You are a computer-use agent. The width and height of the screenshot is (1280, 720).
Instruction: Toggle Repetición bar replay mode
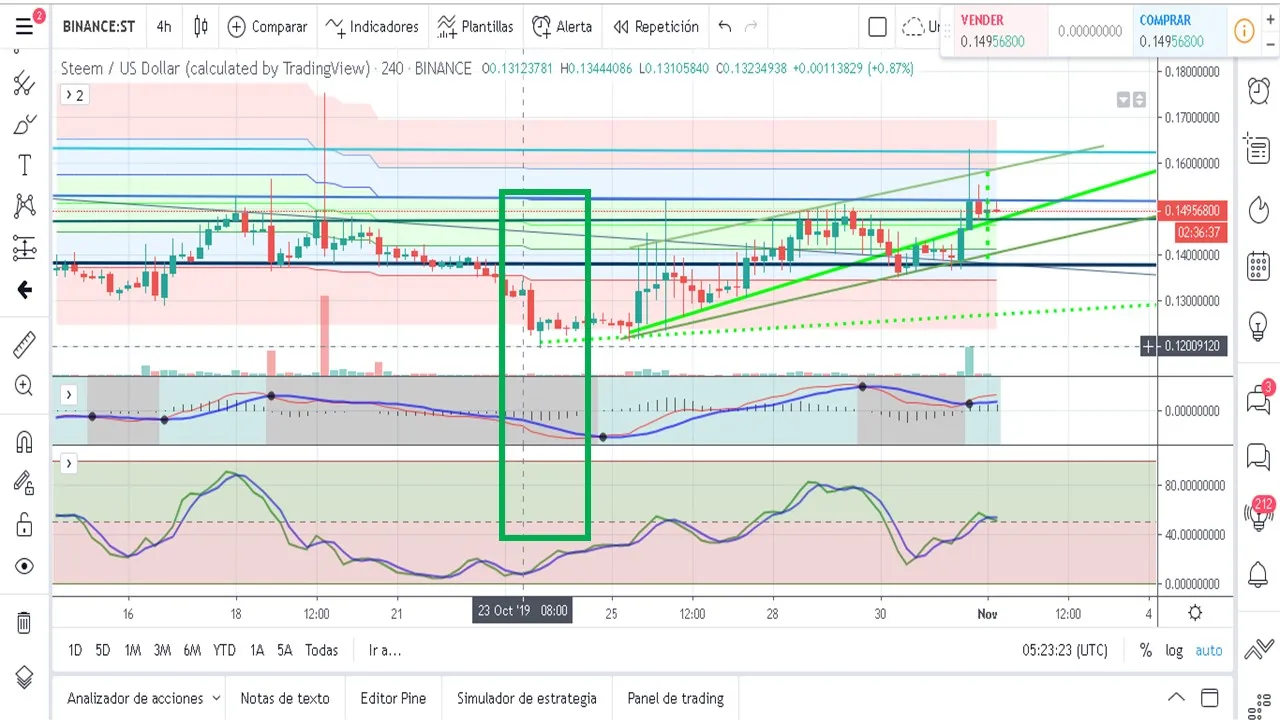(655, 27)
